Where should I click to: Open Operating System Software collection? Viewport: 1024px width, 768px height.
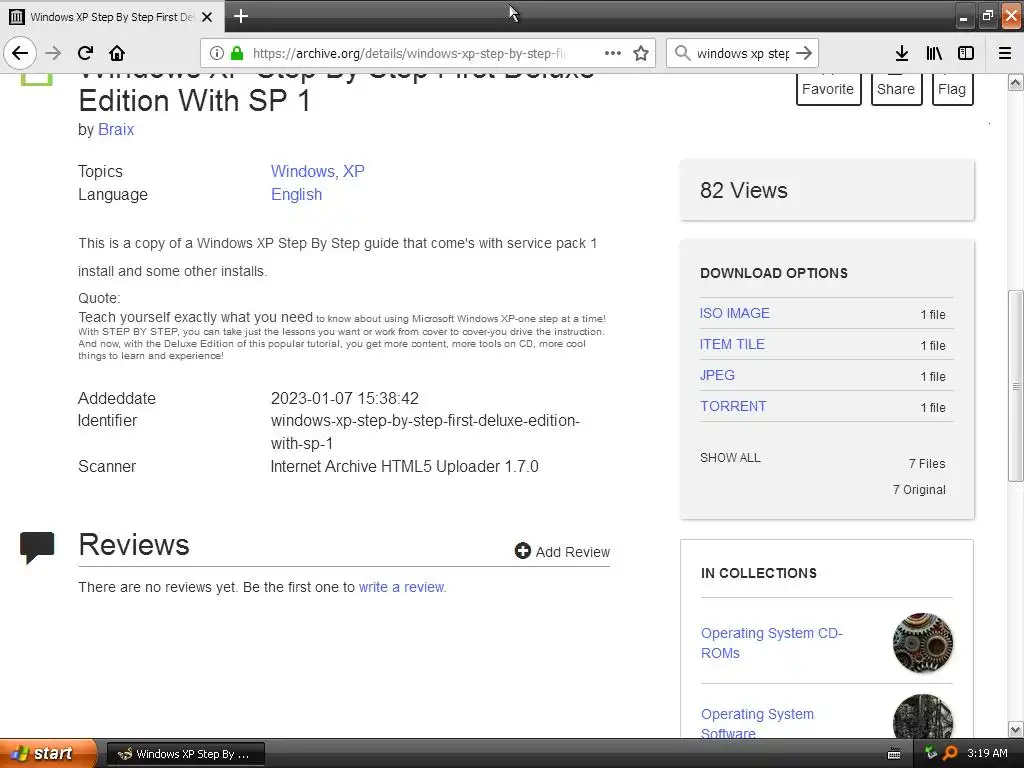pyautogui.click(x=757, y=723)
